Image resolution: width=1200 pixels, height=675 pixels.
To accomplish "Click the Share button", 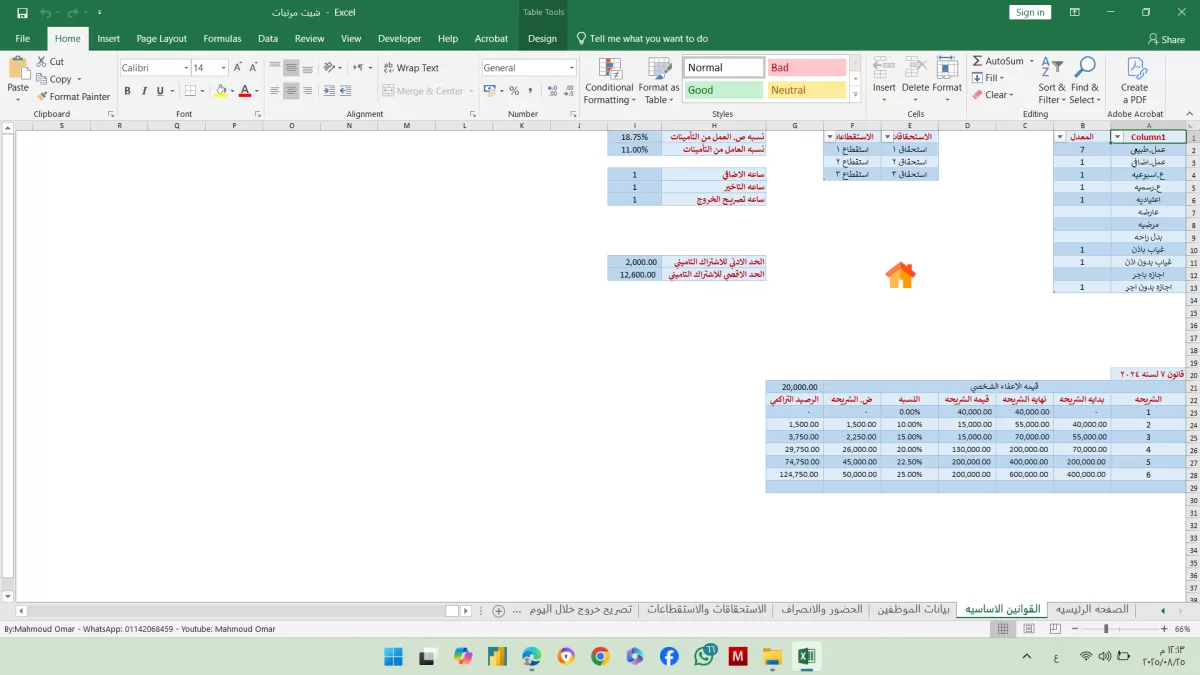I will (x=1166, y=39).
